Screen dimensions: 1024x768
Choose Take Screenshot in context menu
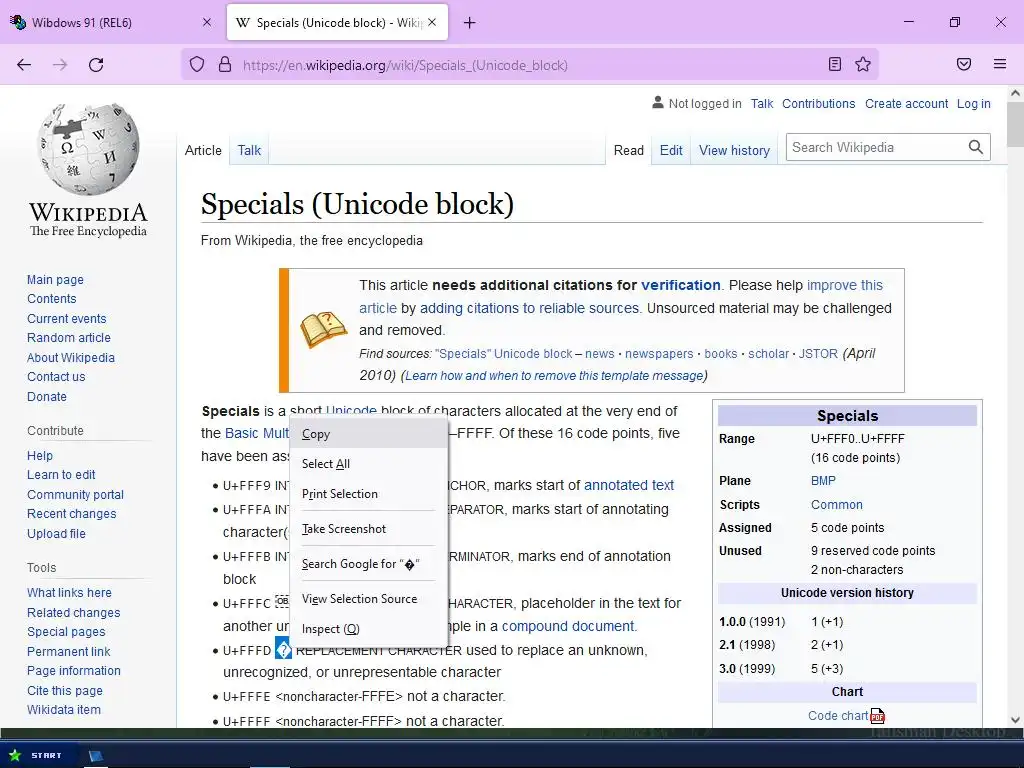tap(368, 529)
